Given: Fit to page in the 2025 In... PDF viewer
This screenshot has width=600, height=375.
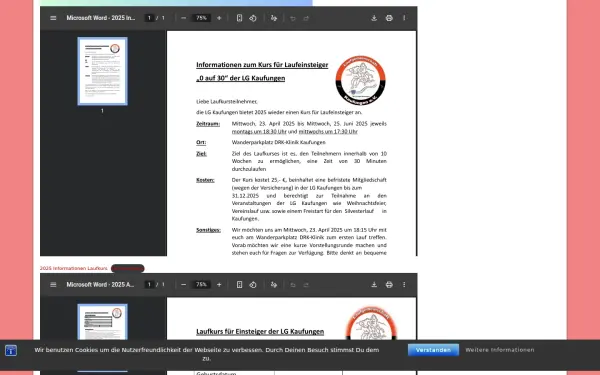Looking at the screenshot, I should 239,18.
